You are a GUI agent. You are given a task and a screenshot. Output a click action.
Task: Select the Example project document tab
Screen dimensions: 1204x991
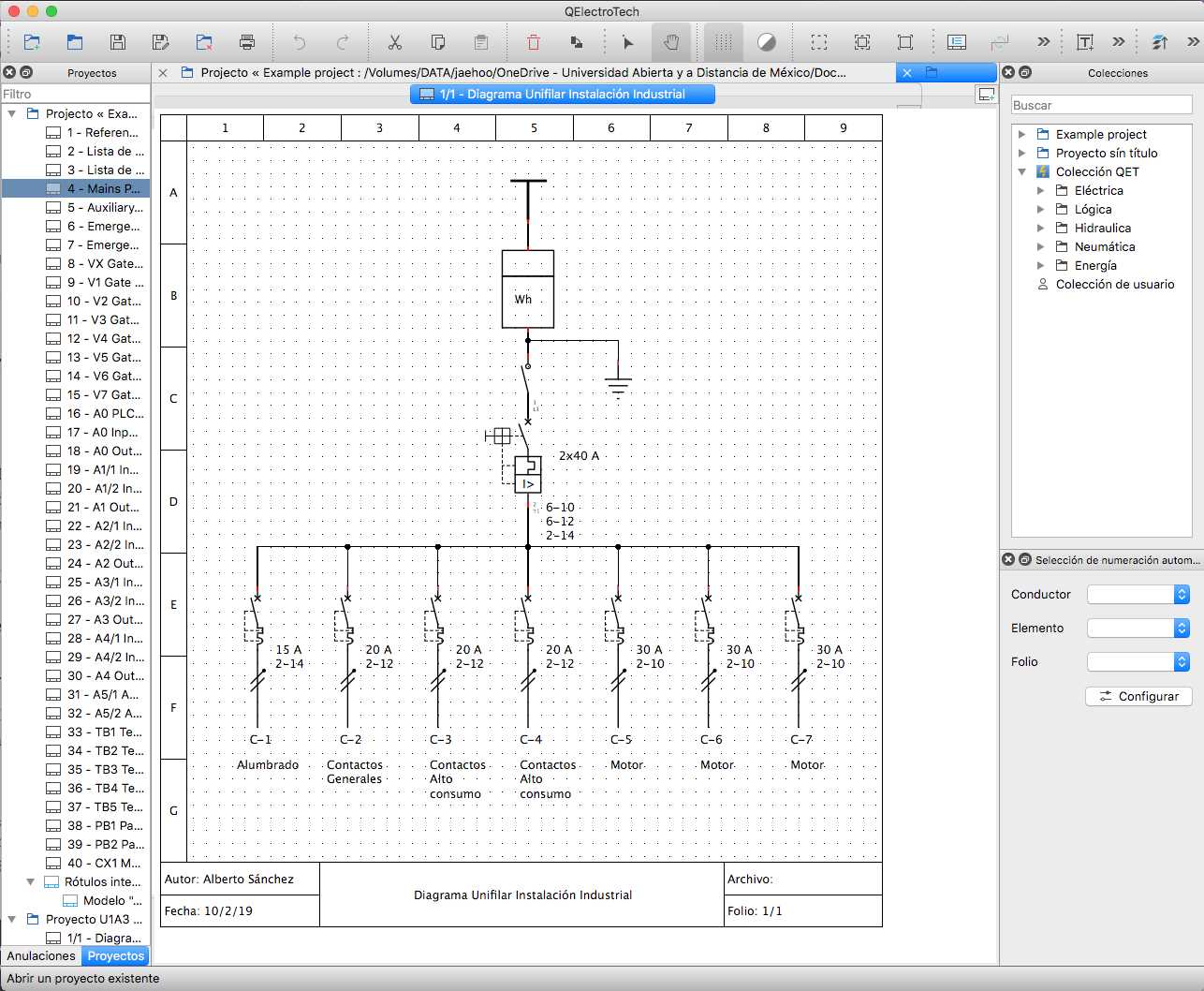click(522, 72)
